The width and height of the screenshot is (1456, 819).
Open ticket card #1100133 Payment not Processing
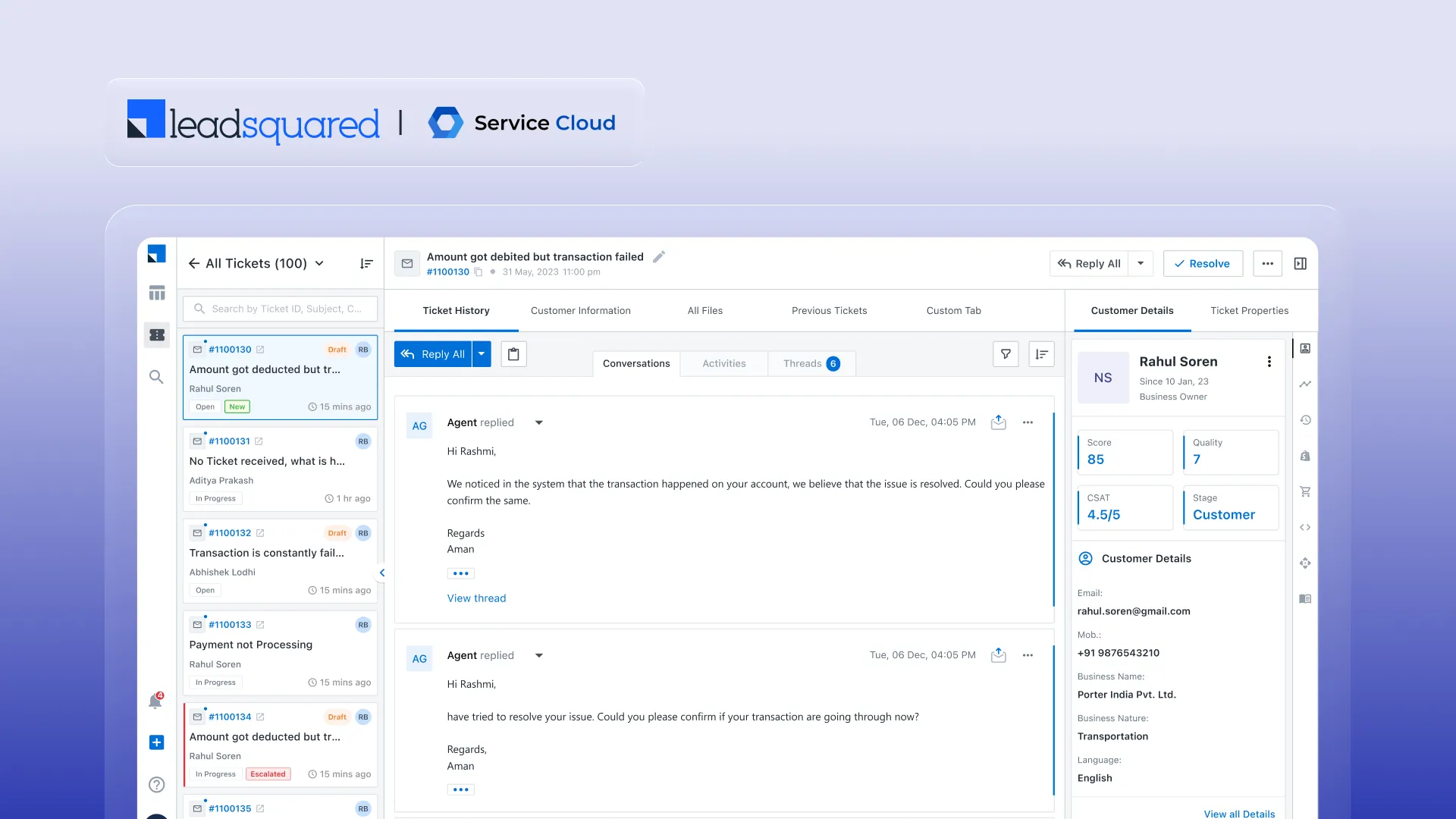(280, 653)
